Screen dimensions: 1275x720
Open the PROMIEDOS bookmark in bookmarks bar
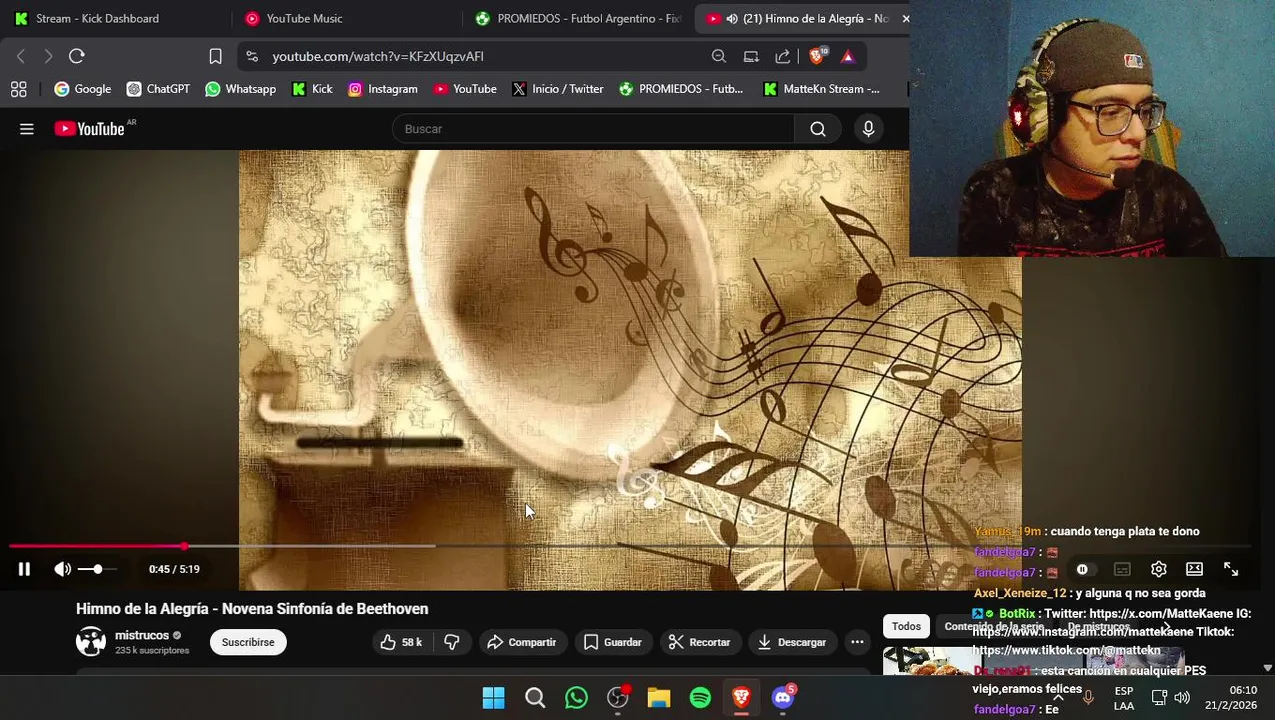pos(681,89)
